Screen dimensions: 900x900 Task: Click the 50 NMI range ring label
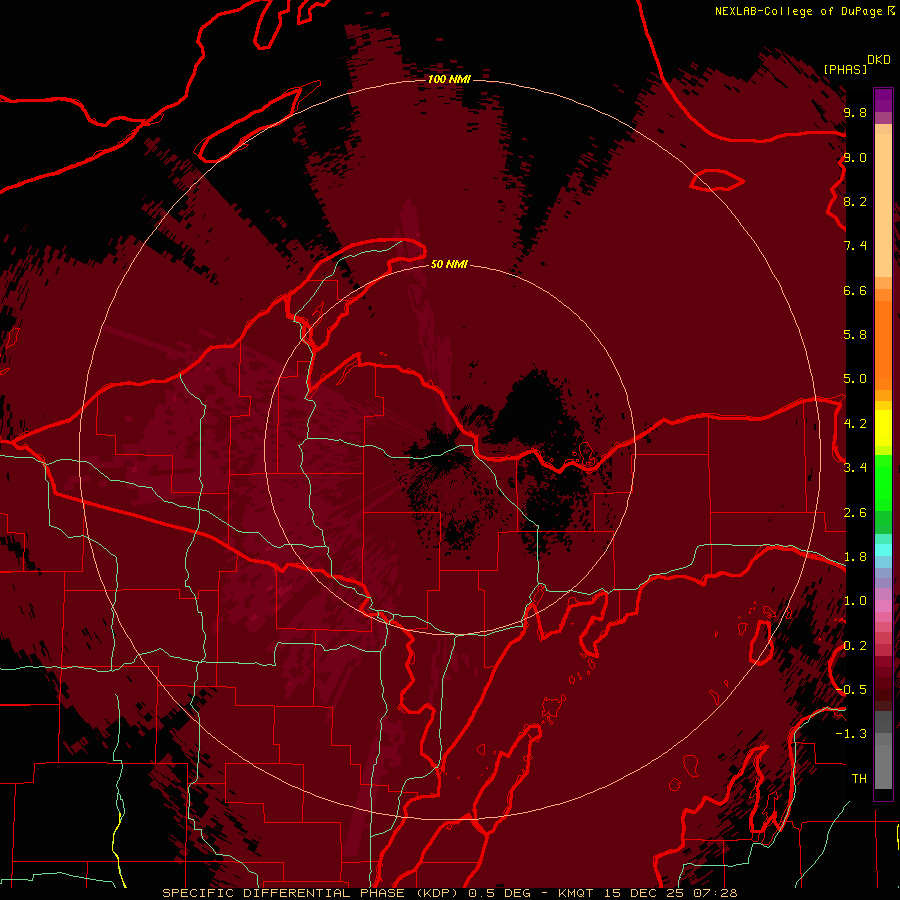click(x=449, y=264)
